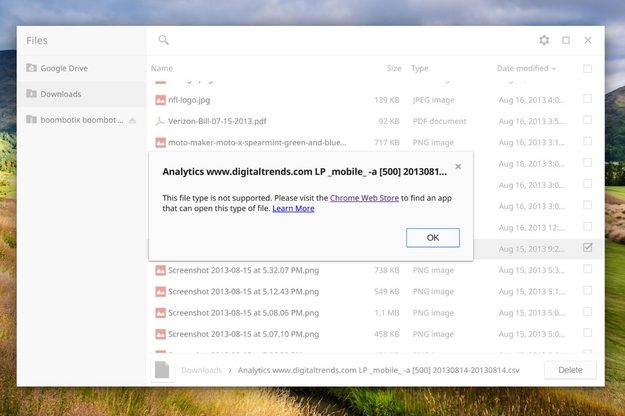Image resolution: width=625 pixels, height=416 pixels.
Task: Click Downloads in the breadcrumb path
Action: [201, 370]
